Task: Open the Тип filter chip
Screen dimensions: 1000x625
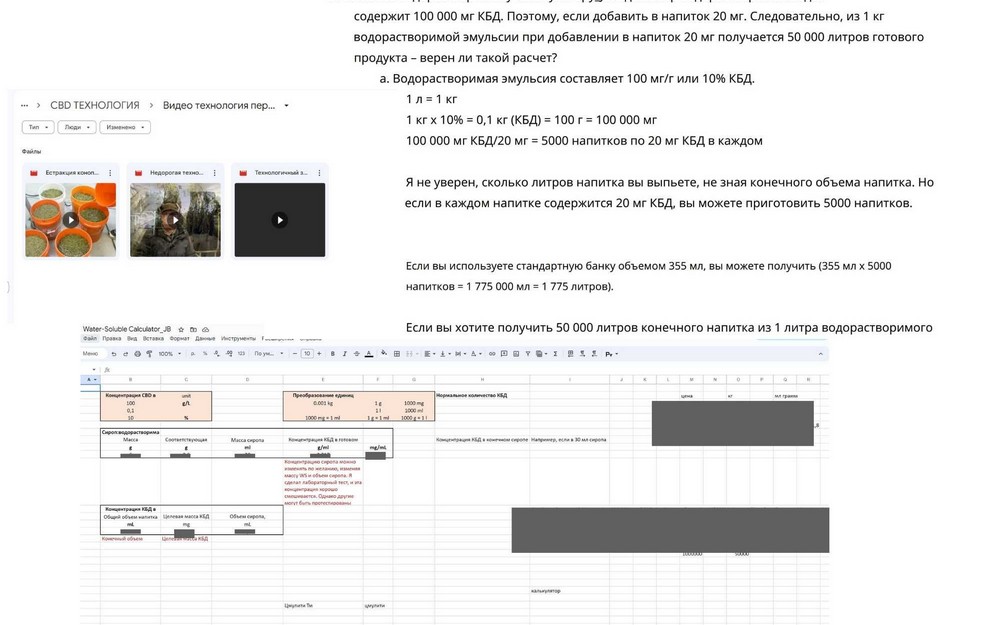Action: click(38, 128)
